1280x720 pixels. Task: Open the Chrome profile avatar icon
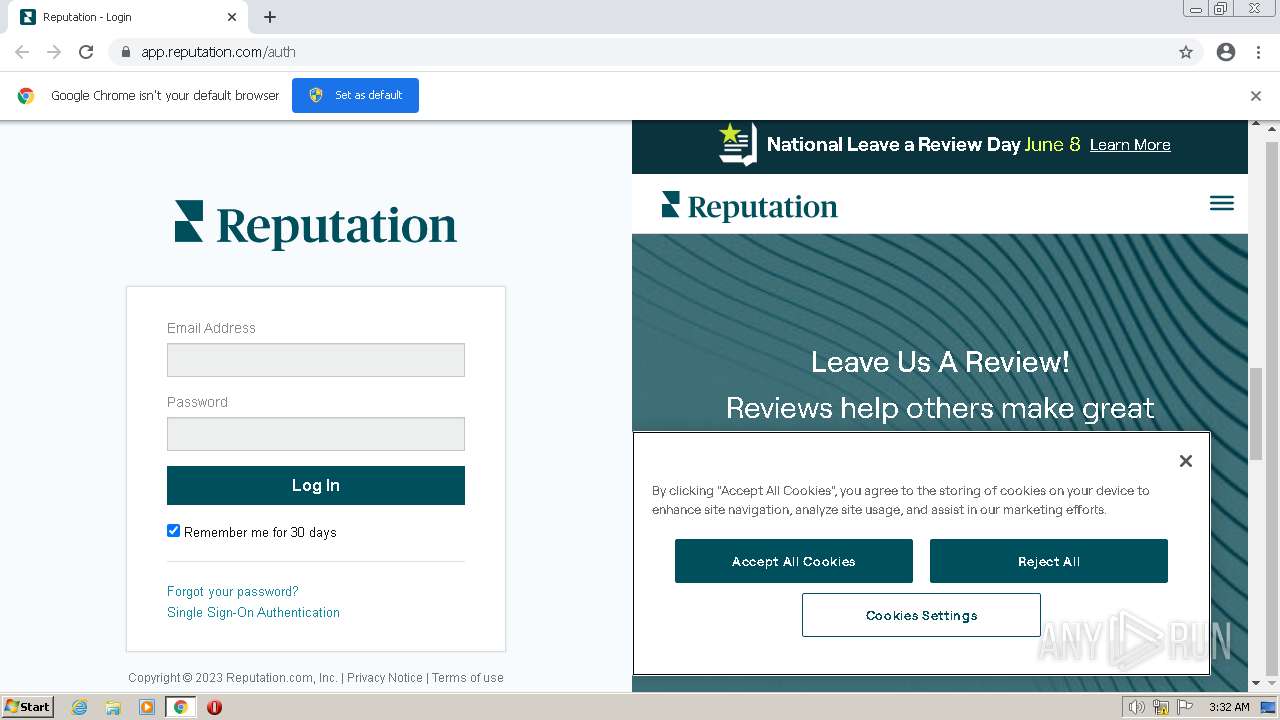[1226, 52]
